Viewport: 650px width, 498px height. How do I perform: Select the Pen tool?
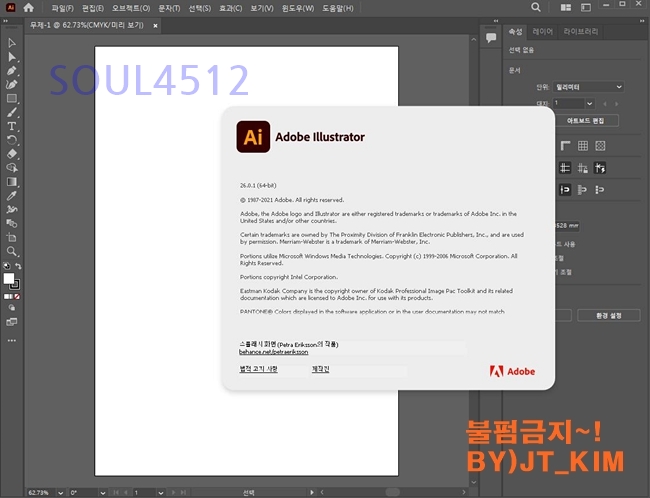pyautogui.click(x=12, y=70)
